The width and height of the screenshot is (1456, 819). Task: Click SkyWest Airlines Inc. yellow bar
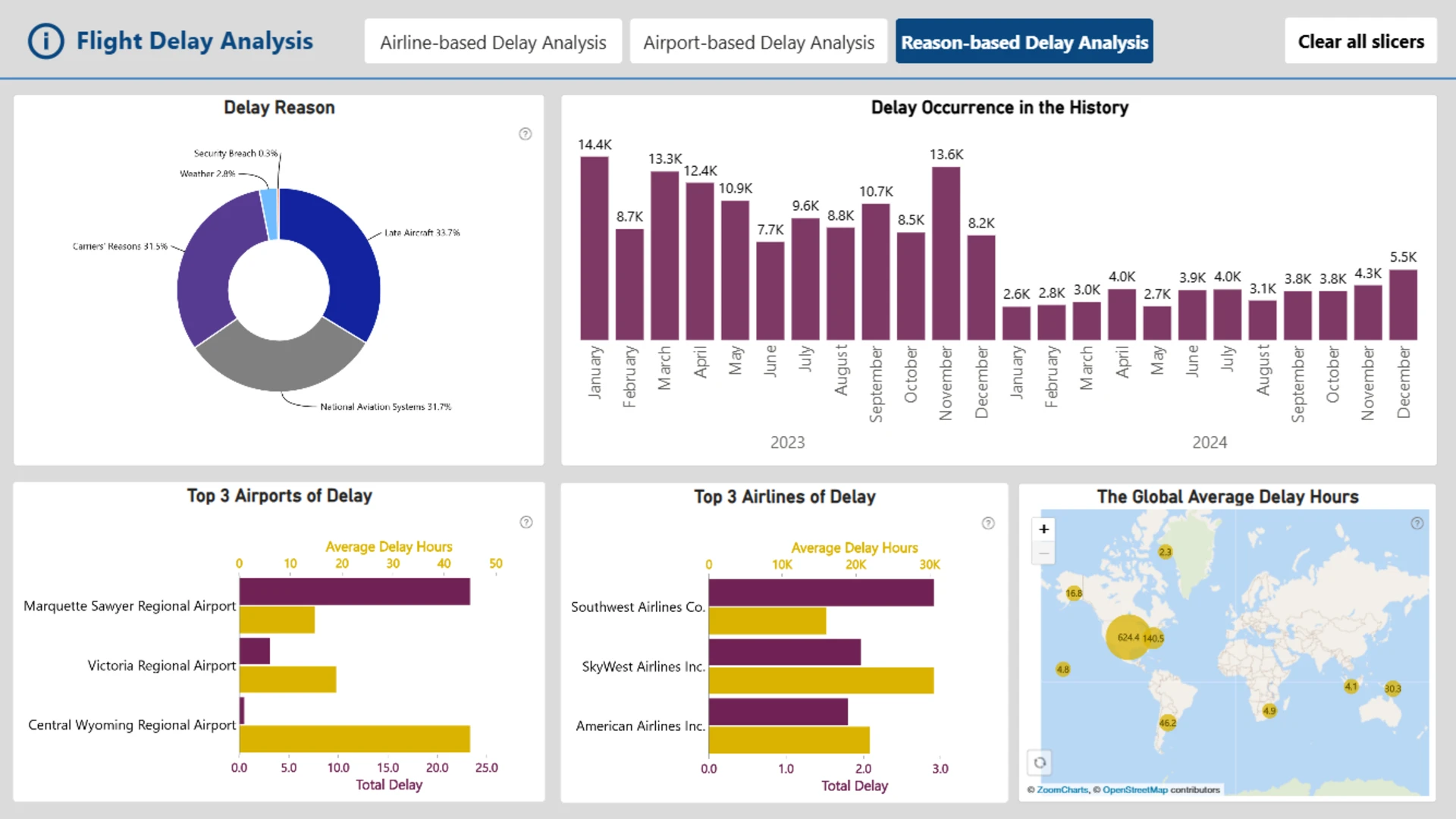click(821, 680)
